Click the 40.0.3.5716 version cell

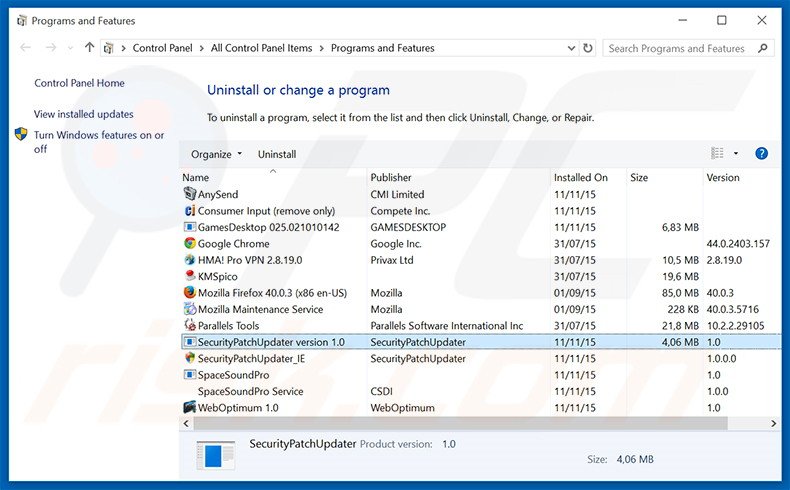(x=733, y=309)
